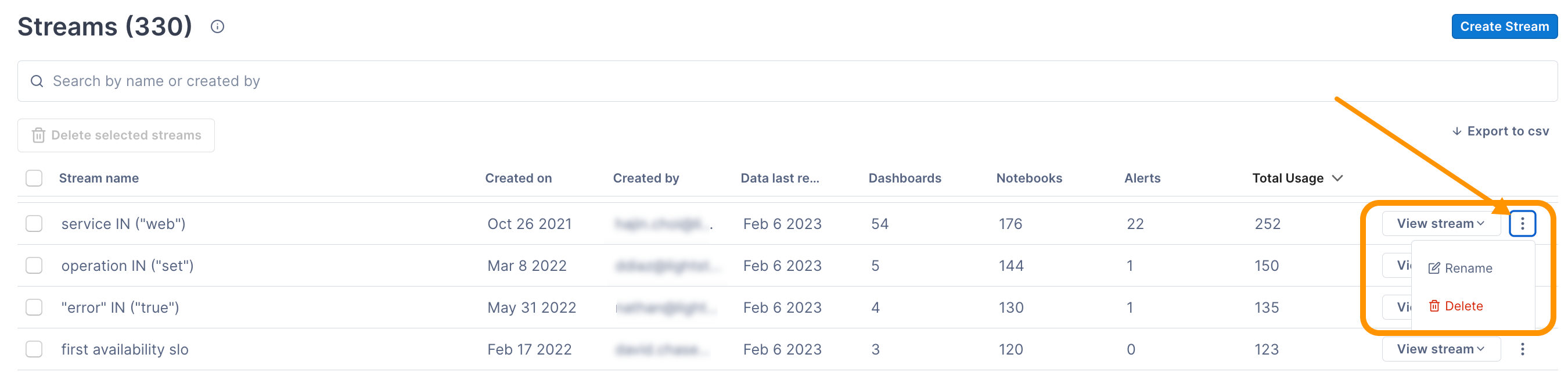The image size is (1568, 372).
Task: Click the red trash icon next to Delete
Action: pos(1434,306)
